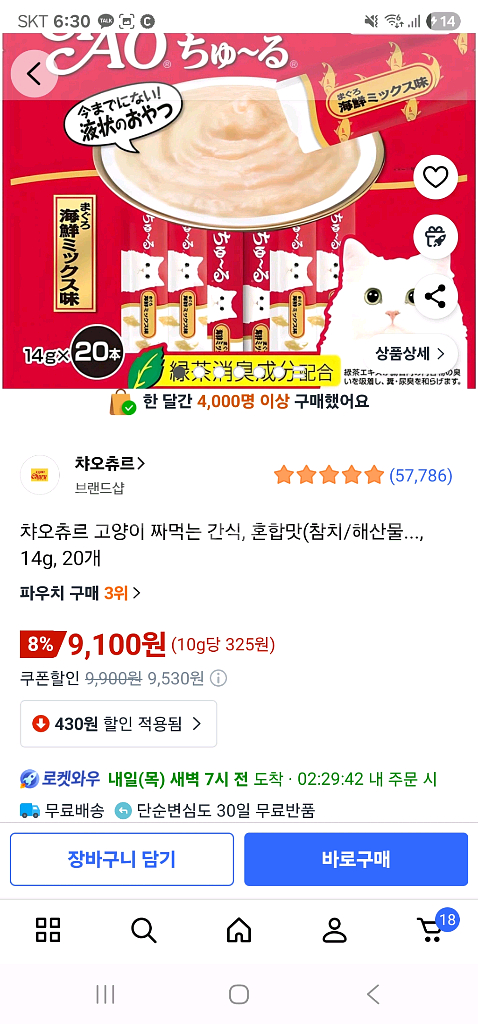478x1024 pixels.
Task: Tap Android recent apps button
Action: pyautogui.click(x=105, y=995)
